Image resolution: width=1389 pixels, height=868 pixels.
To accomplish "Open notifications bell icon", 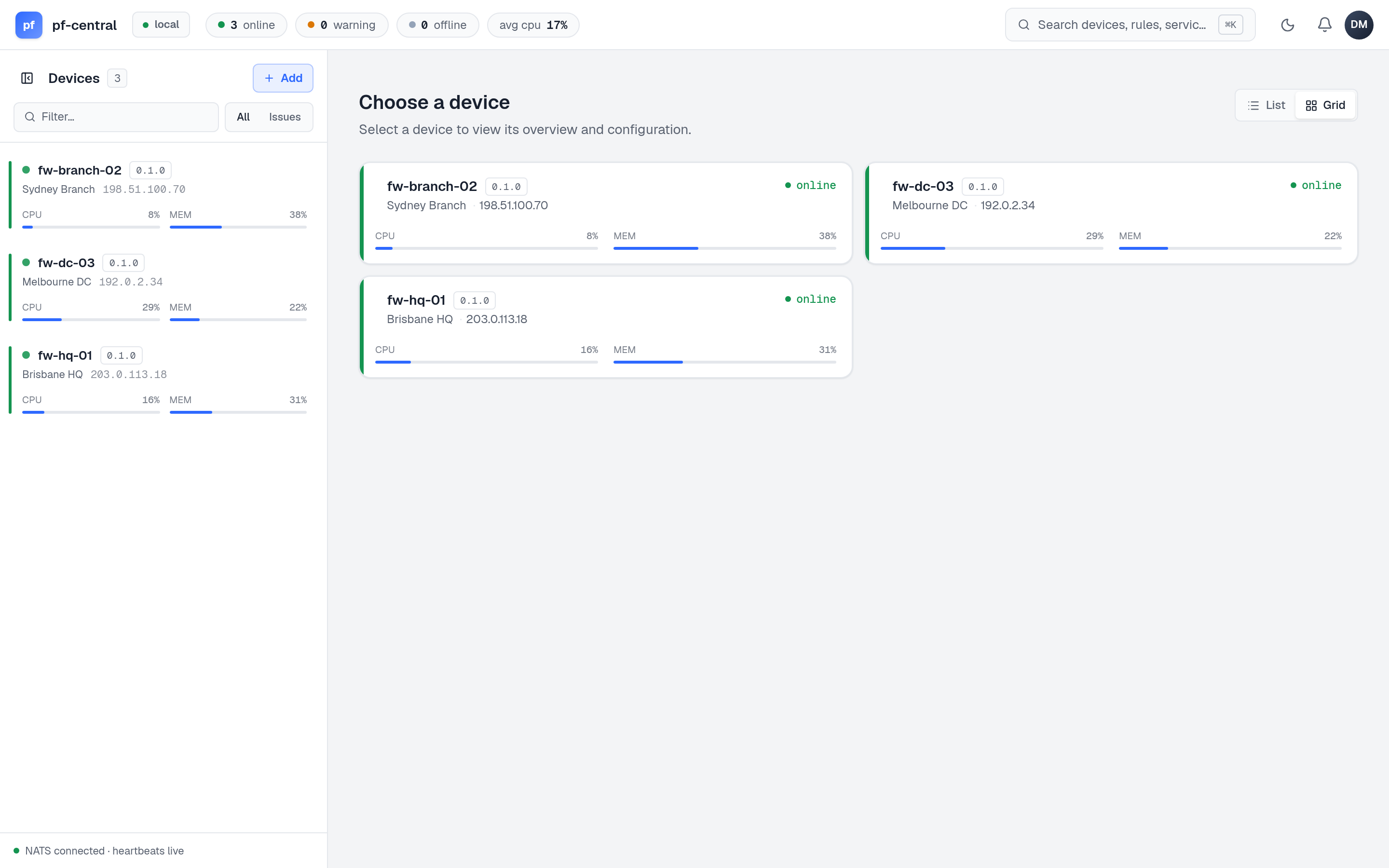I will point(1324,25).
